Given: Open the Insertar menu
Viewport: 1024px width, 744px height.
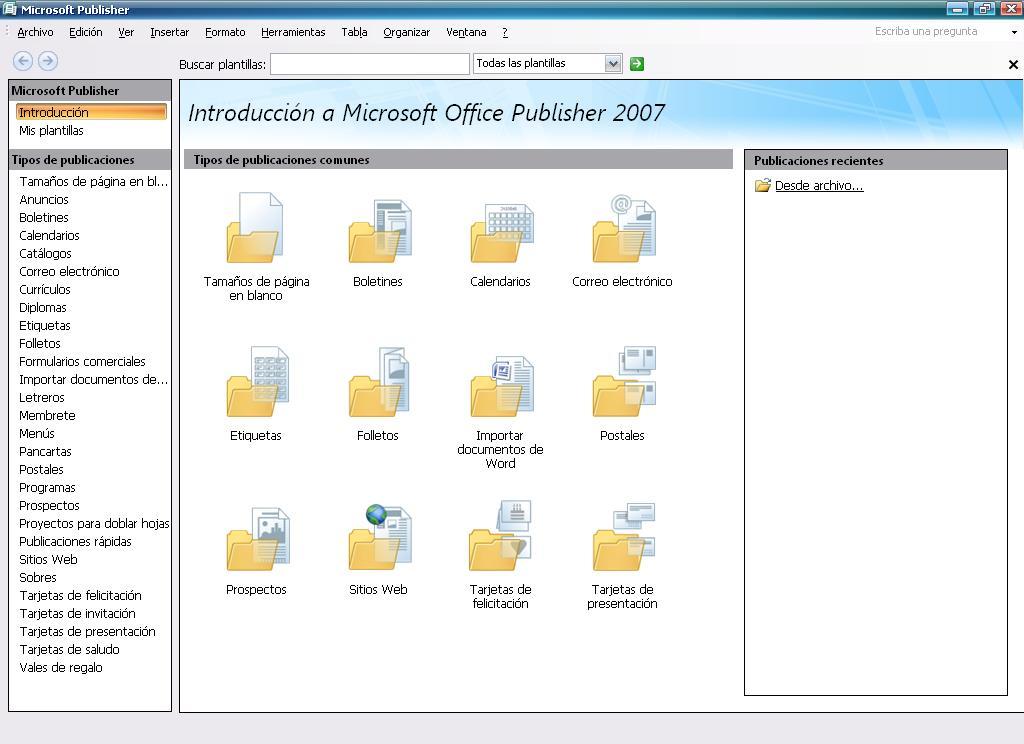Looking at the screenshot, I should (169, 32).
